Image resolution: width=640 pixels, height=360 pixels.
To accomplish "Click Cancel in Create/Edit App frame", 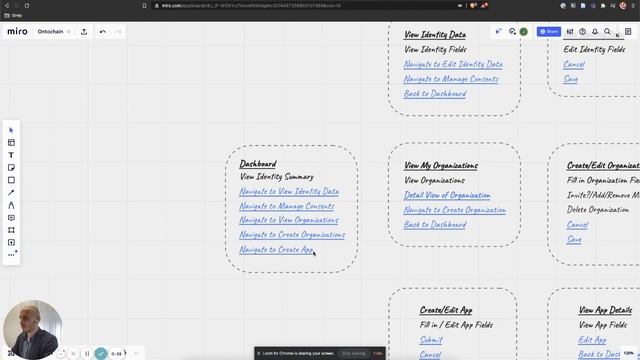I will pyautogui.click(x=430, y=354).
